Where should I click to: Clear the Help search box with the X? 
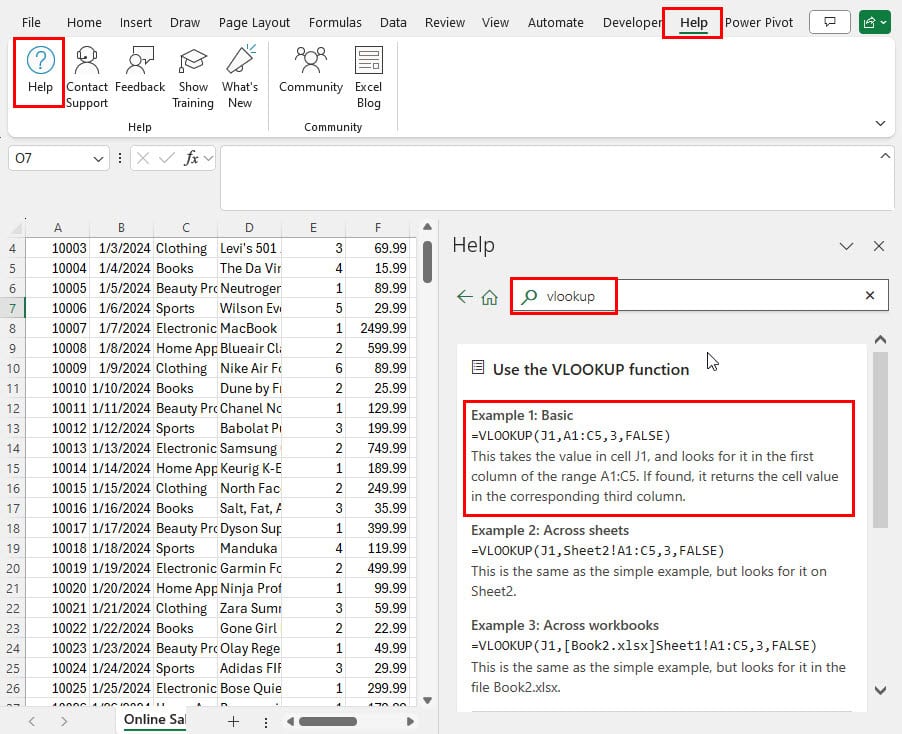click(870, 296)
